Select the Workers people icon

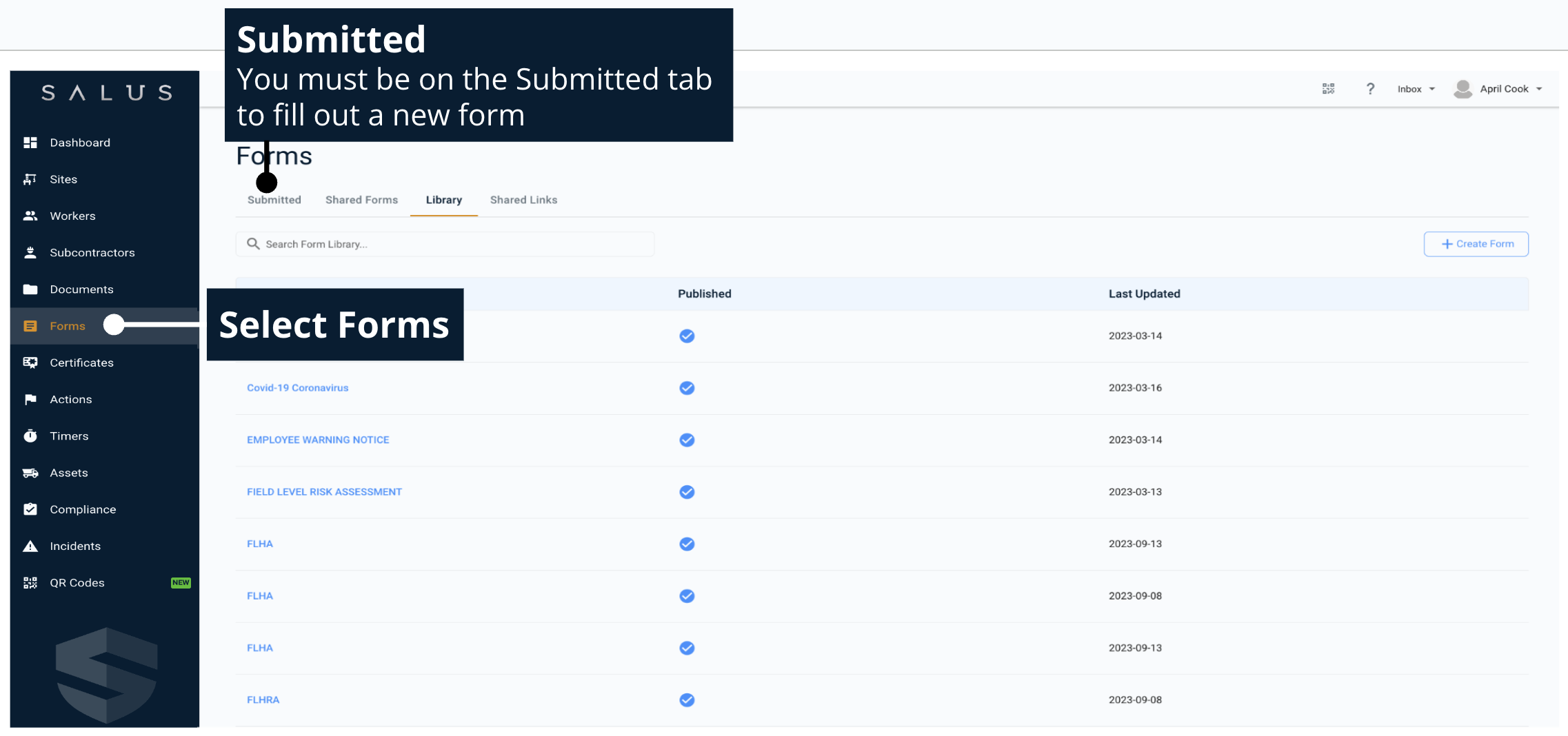click(30, 216)
